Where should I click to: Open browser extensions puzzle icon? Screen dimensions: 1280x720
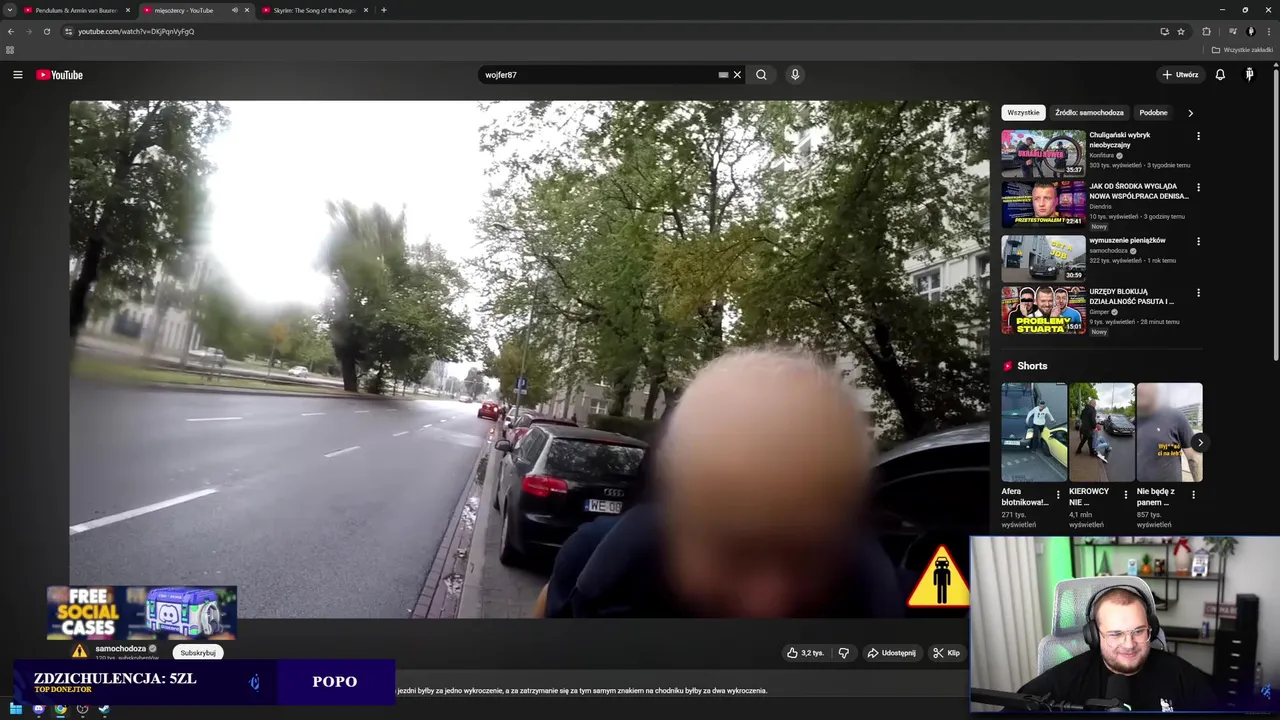tap(1206, 31)
